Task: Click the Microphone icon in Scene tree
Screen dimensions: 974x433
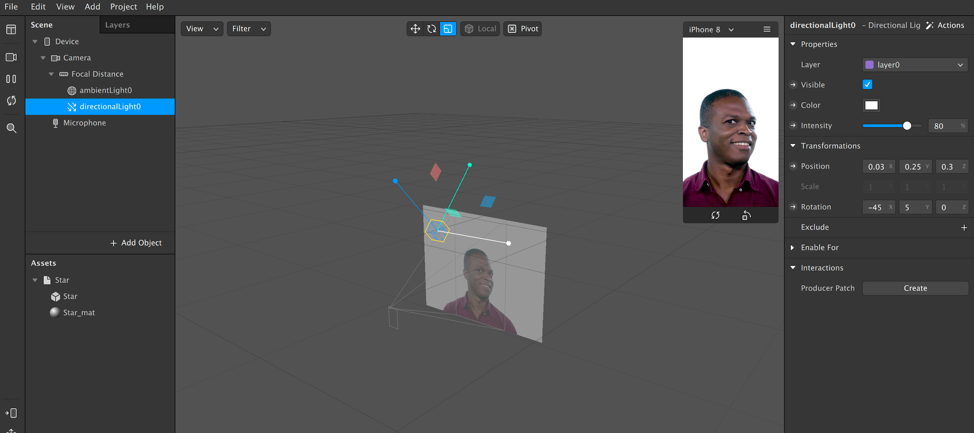Action: coord(55,123)
